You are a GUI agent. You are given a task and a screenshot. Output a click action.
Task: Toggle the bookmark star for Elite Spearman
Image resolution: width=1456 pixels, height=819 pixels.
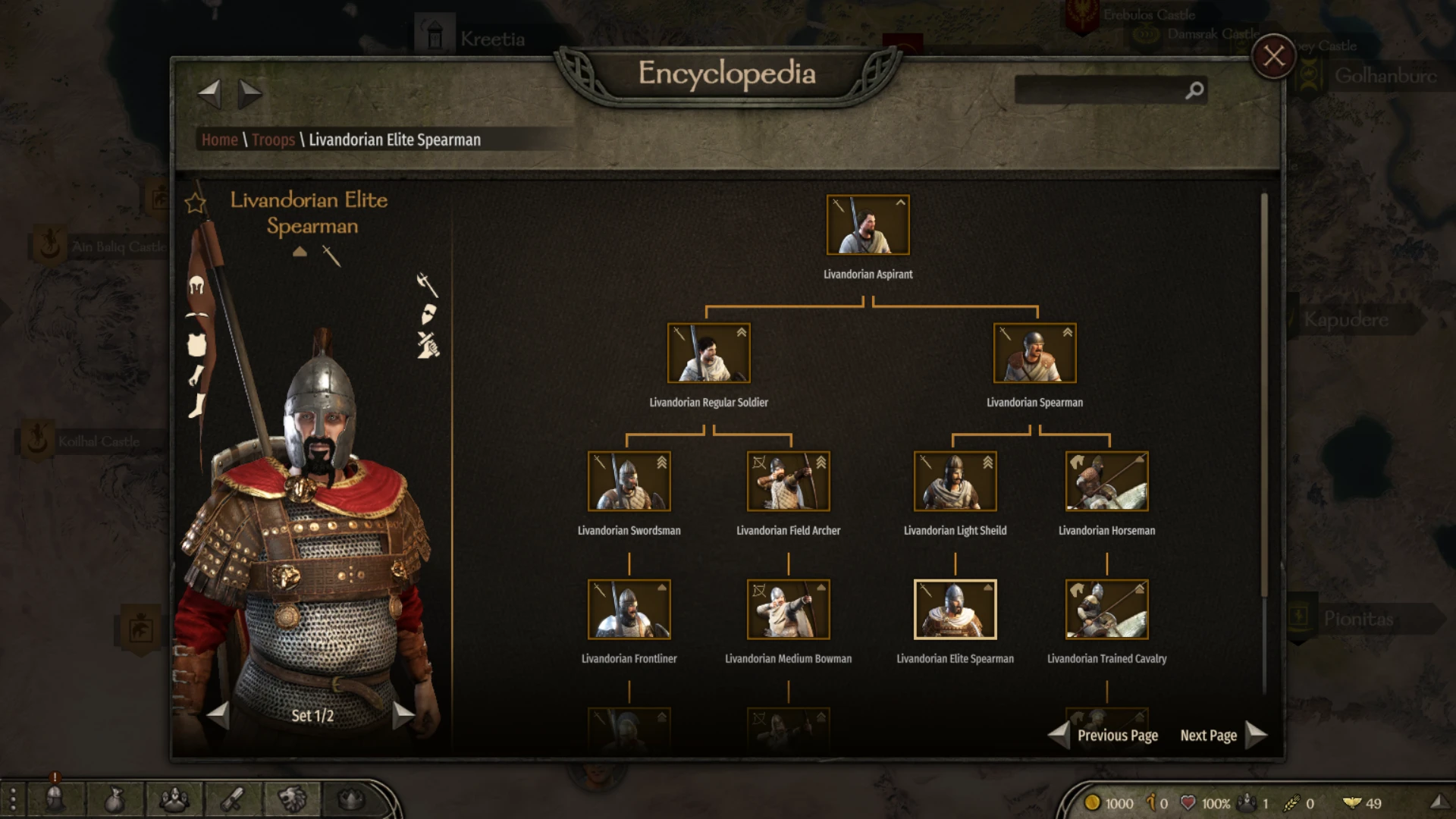click(196, 202)
